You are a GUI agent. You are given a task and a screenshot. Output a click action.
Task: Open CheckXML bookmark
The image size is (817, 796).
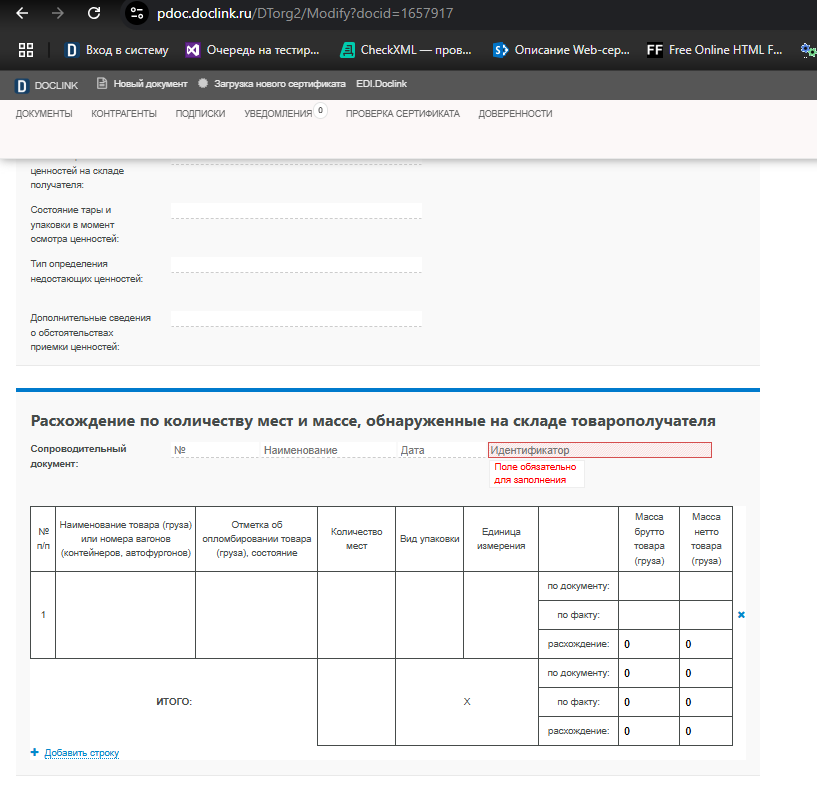(406, 50)
